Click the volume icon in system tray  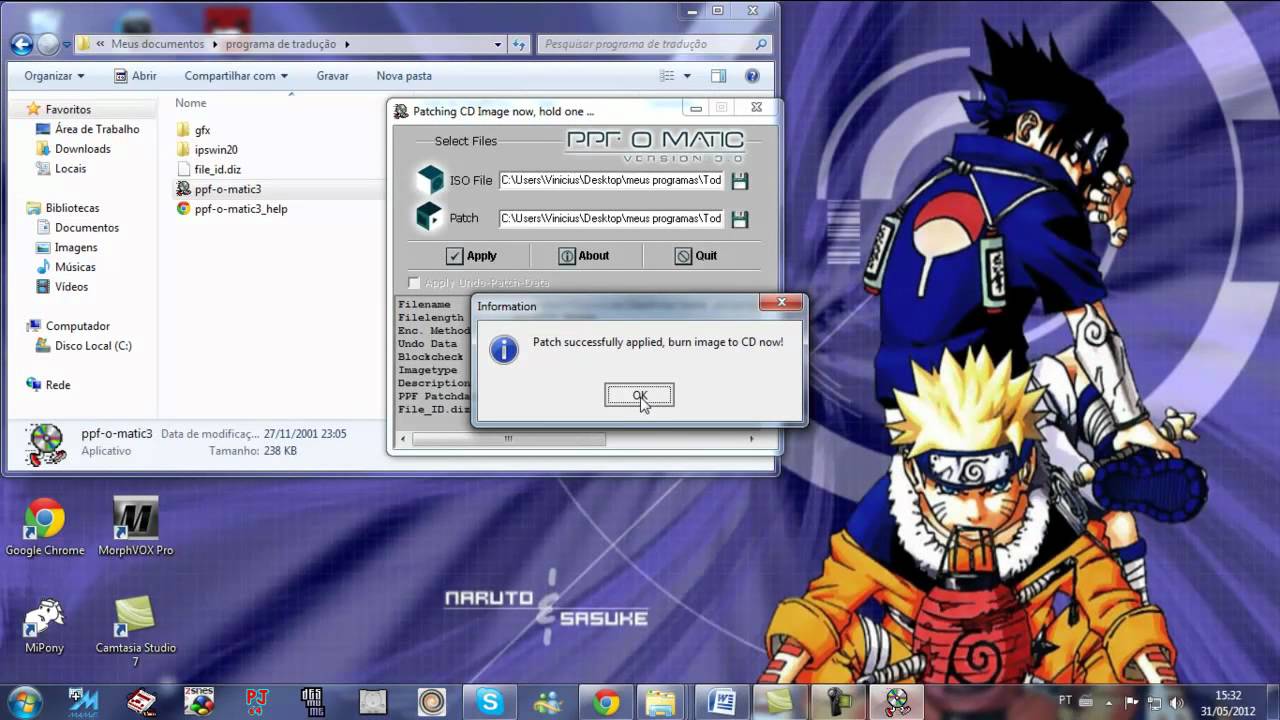[1176, 703]
